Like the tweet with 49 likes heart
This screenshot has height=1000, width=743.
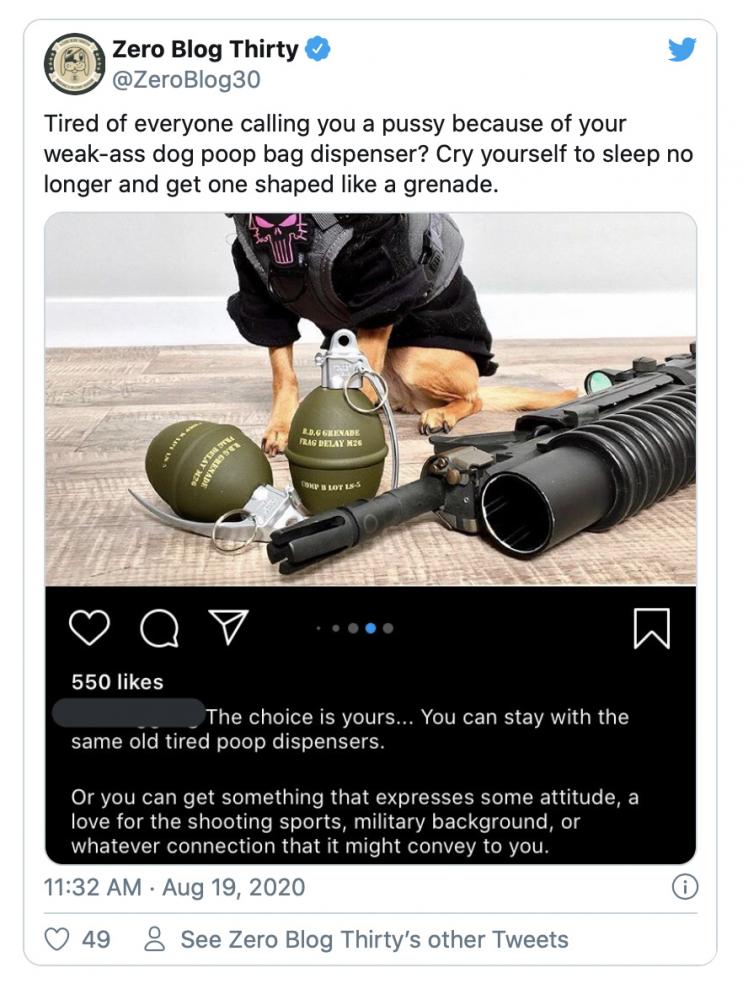click(x=57, y=939)
